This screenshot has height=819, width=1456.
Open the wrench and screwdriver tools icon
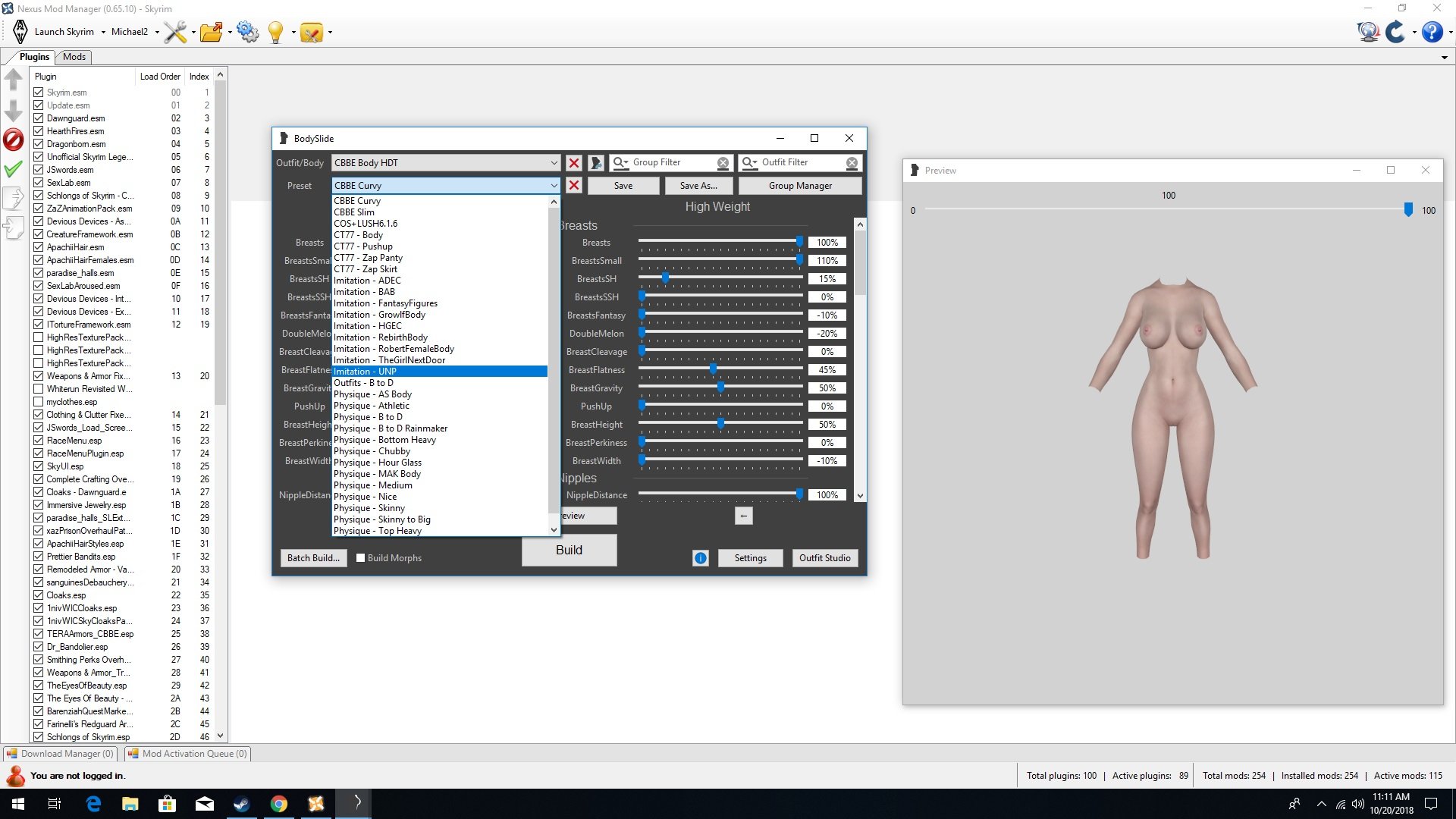tap(174, 32)
